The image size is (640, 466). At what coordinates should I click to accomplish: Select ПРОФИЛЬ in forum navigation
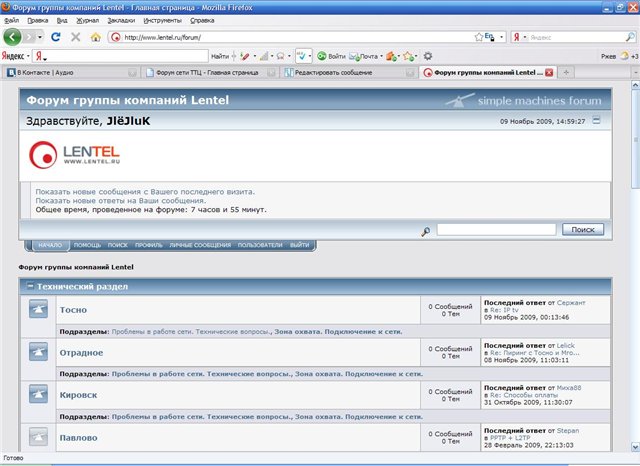(x=149, y=245)
